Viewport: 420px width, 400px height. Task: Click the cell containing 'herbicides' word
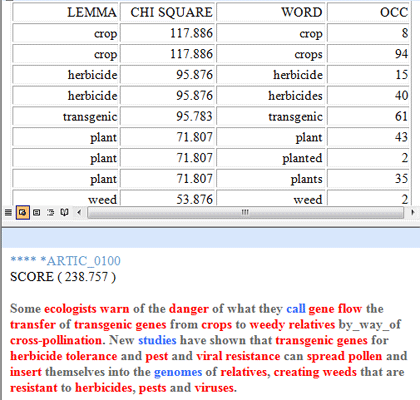tap(271, 96)
